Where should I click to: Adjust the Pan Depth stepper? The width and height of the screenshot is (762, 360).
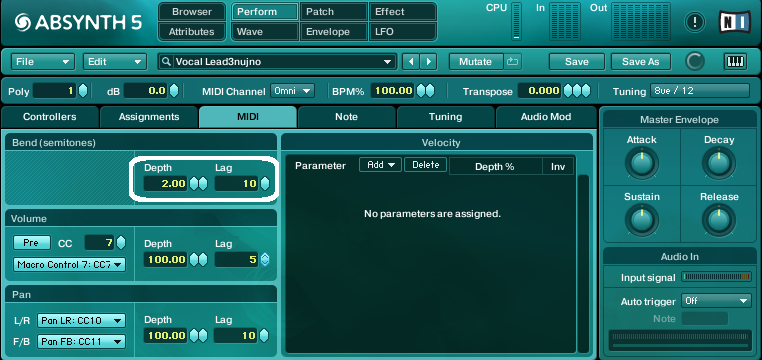point(198,335)
